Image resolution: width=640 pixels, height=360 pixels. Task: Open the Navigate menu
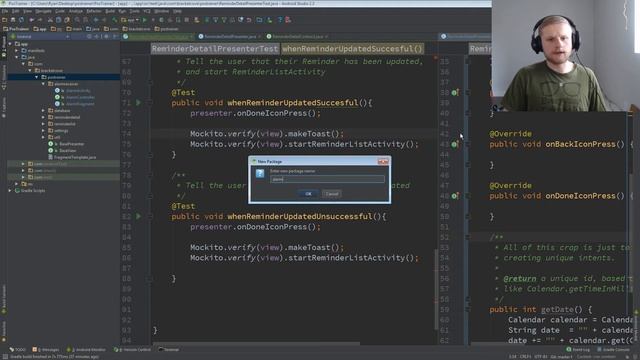[x=43, y=11]
